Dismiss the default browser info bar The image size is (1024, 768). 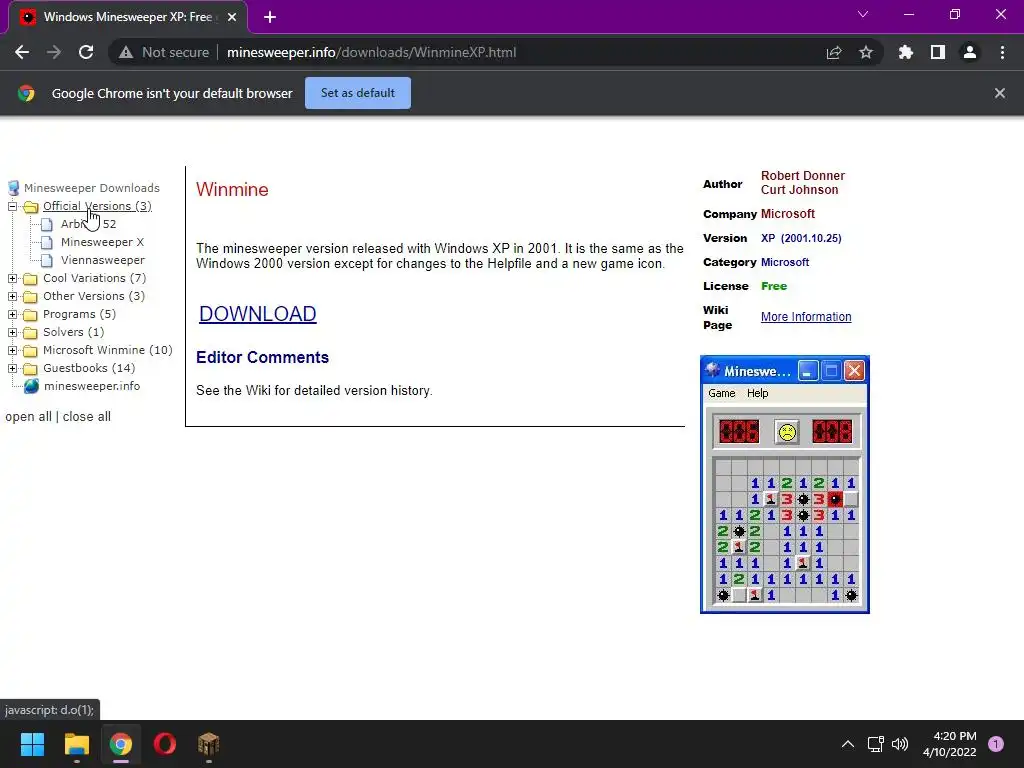1000,93
